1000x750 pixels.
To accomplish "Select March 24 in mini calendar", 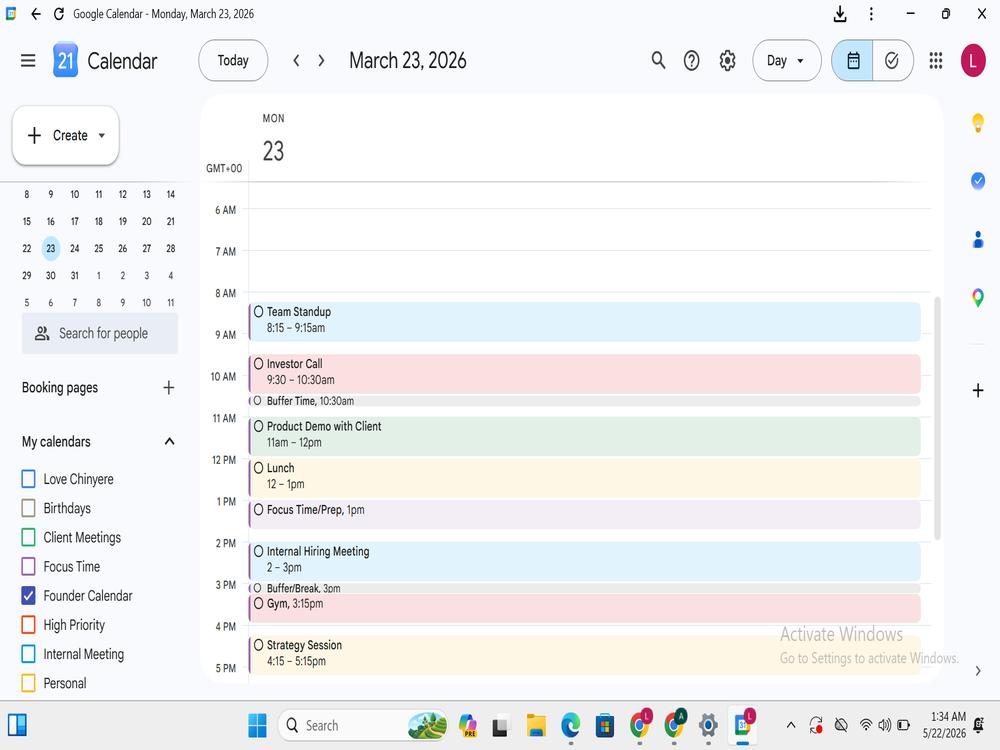I will pyautogui.click(x=75, y=249).
